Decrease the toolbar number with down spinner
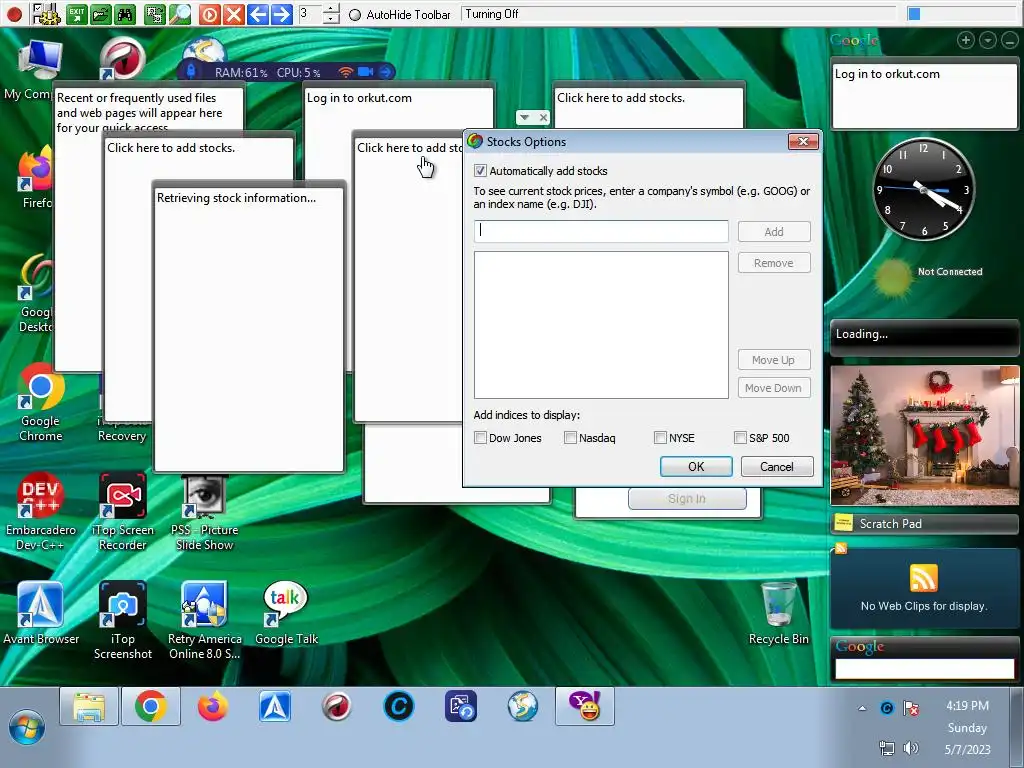Image resolution: width=1024 pixels, height=768 pixels. [331, 19]
